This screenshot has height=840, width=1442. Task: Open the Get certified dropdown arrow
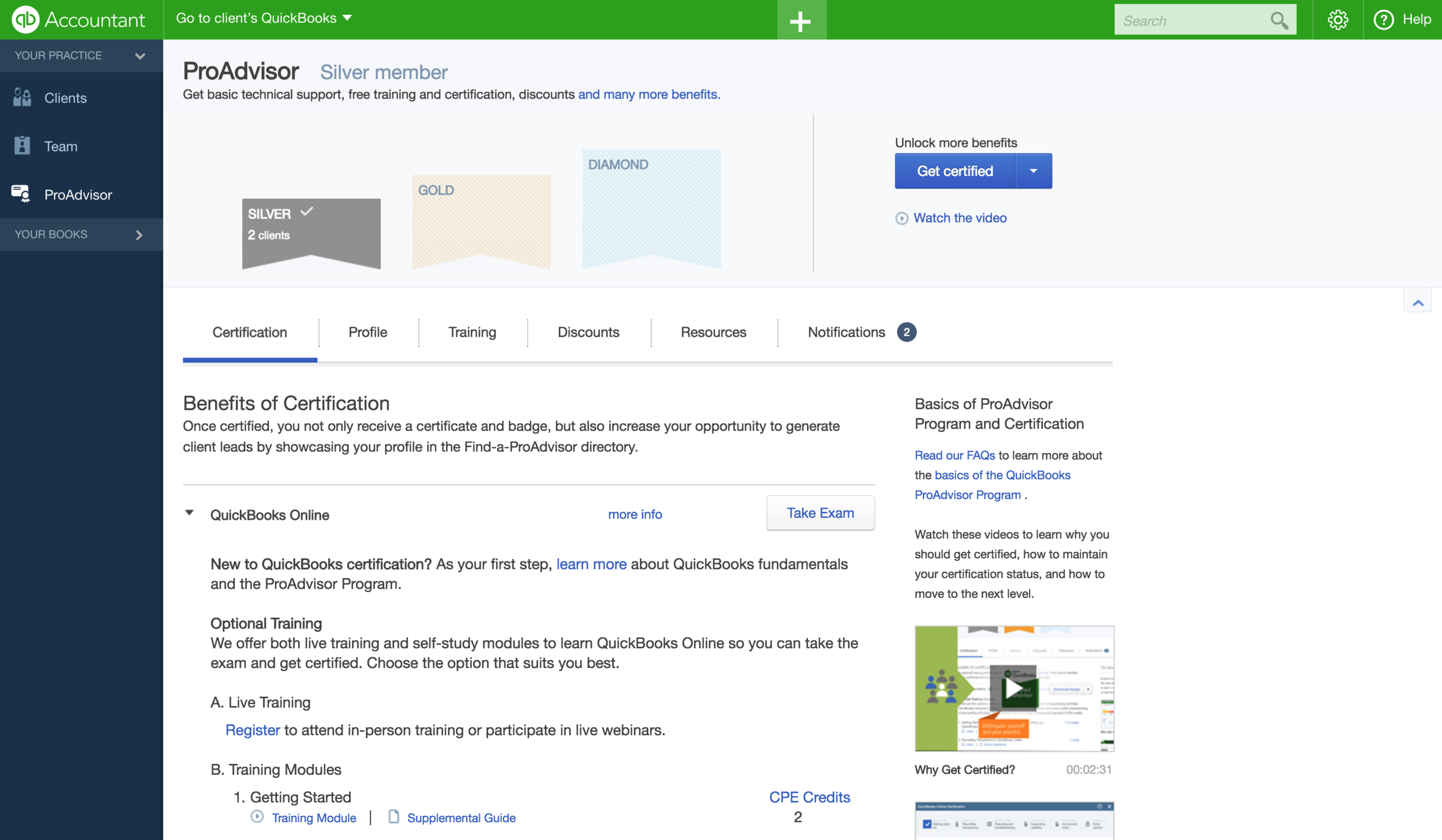pyautogui.click(x=1033, y=171)
